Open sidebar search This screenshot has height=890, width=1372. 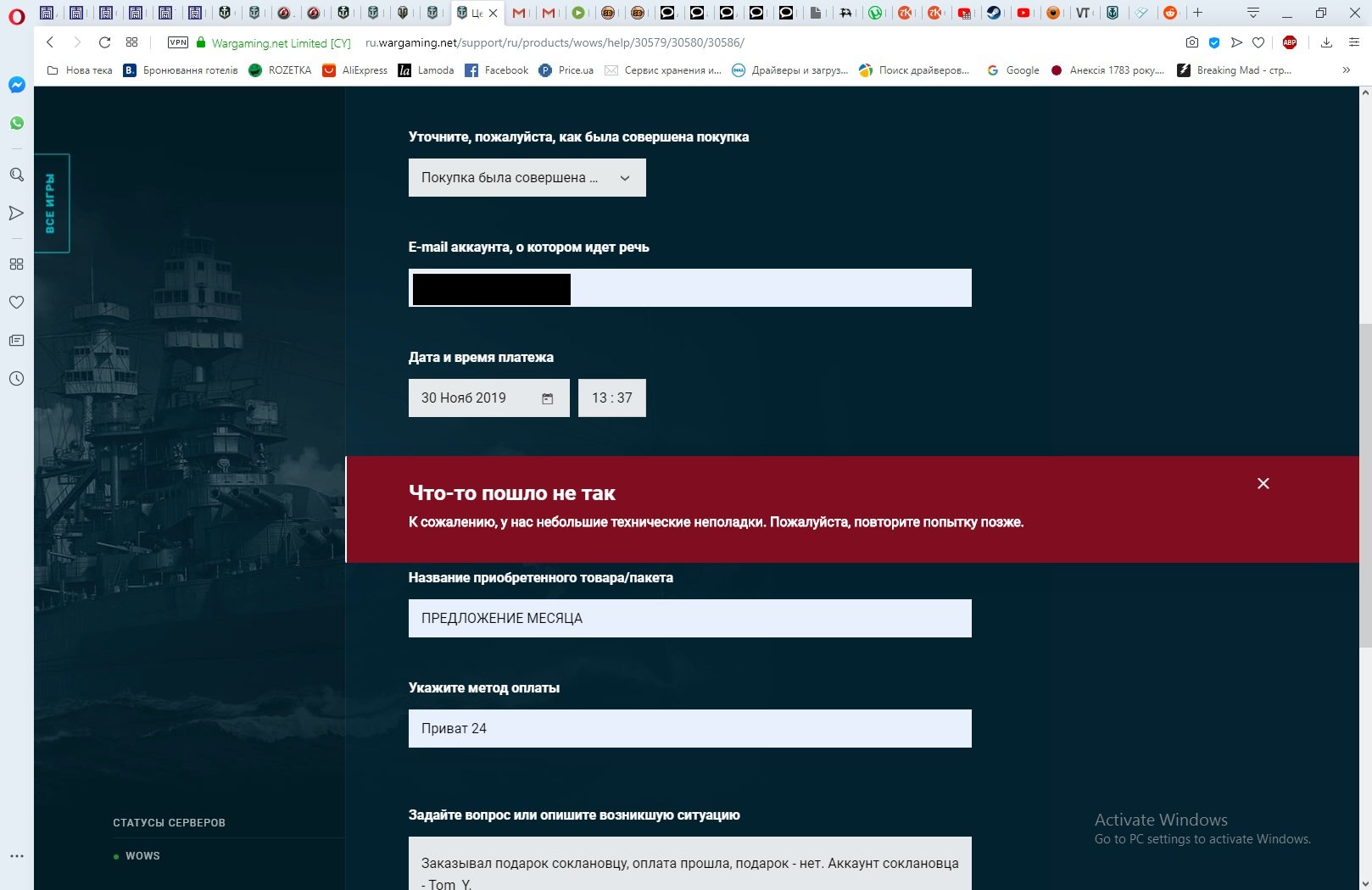pos(16,175)
